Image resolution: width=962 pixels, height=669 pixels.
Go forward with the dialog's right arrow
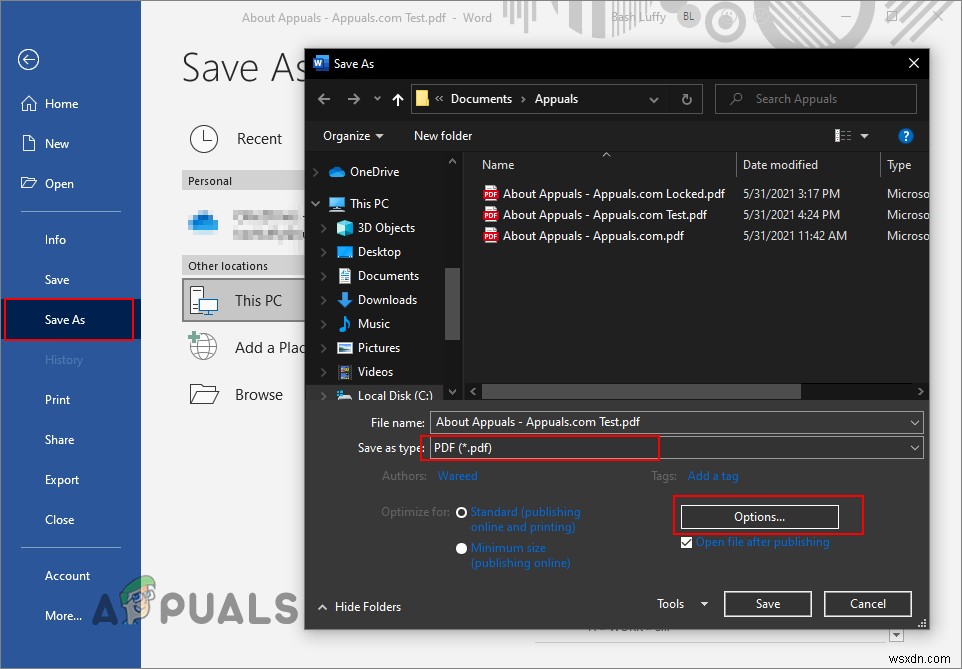pyautogui.click(x=354, y=99)
